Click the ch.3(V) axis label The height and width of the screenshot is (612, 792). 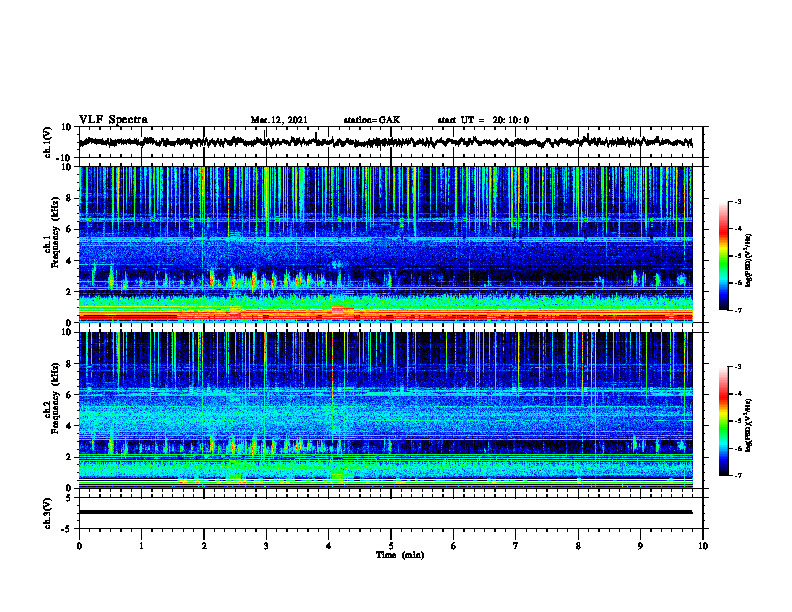click(48, 513)
